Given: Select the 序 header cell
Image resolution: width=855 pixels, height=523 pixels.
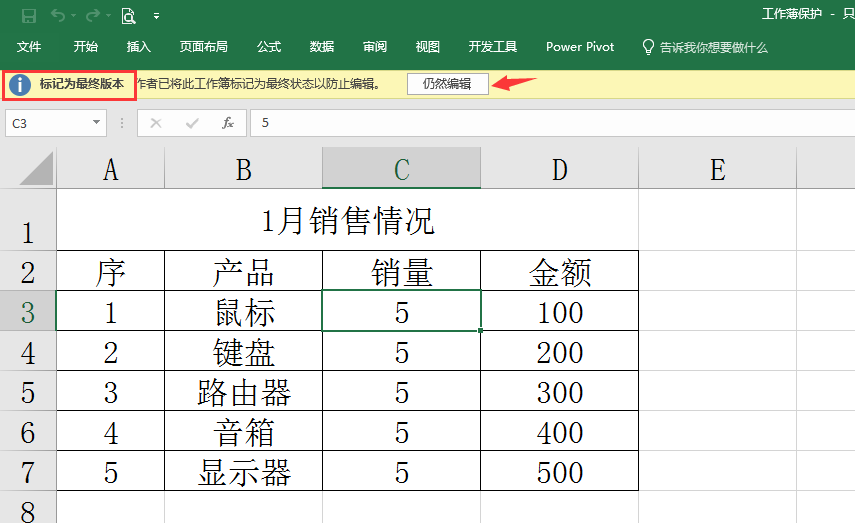Looking at the screenshot, I should point(111,271).
